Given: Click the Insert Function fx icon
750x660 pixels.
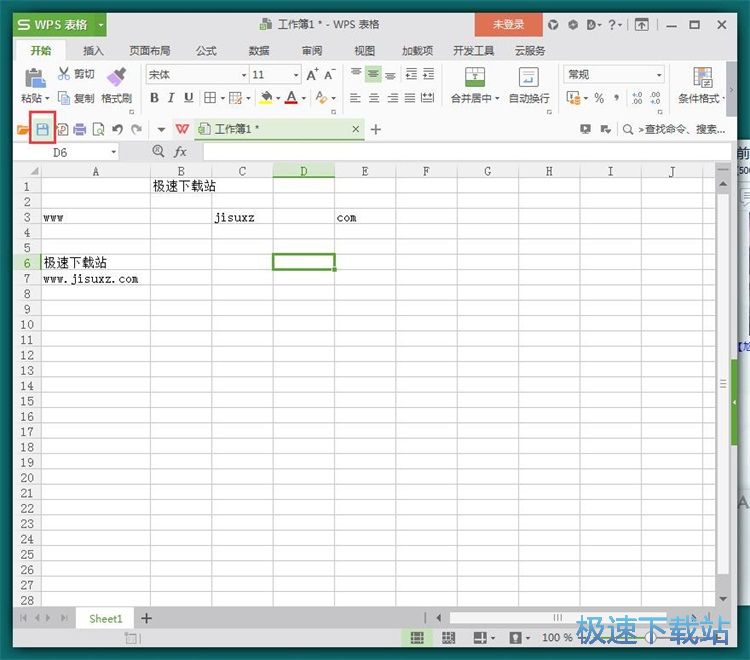Looking at the screenshot, I should (180, 152).
